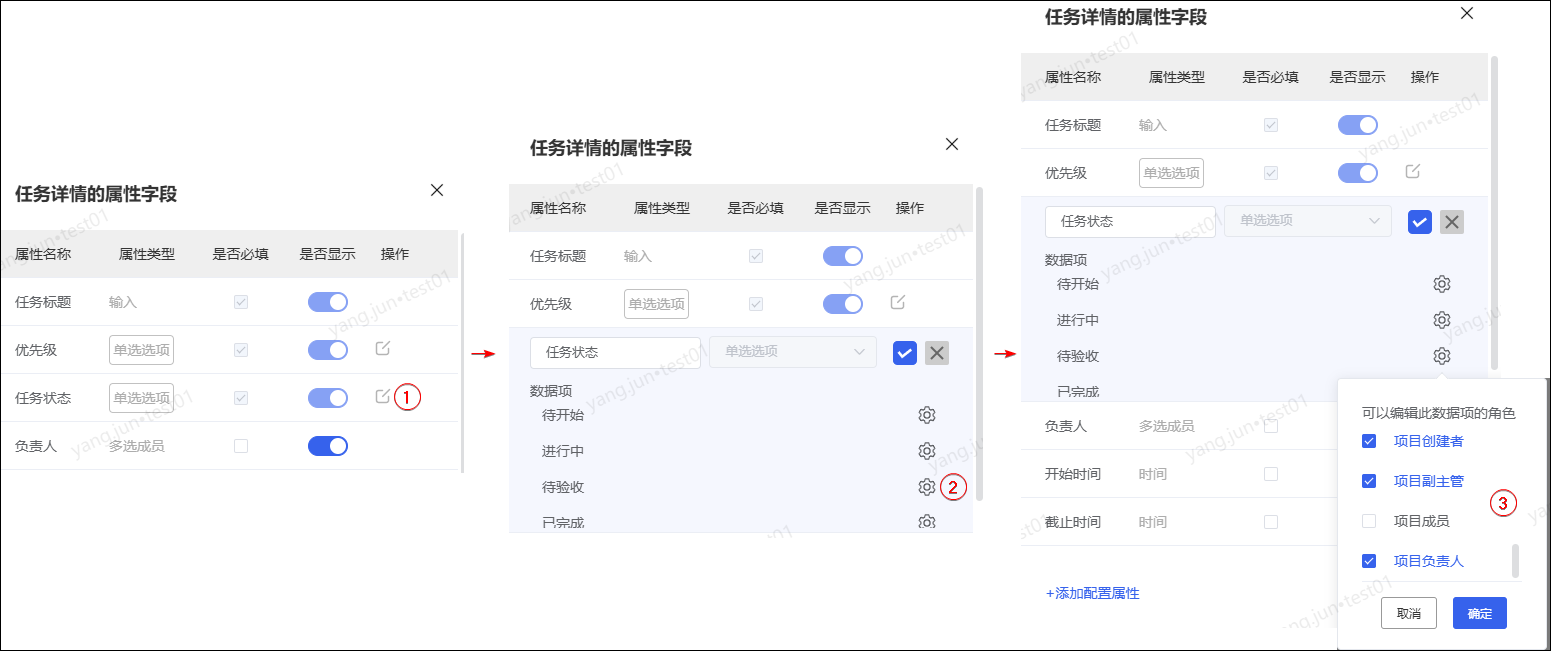Click the 进行中 gear icon in the rightmost dialog
The image size is (1551, 651).
pos(1441,320)
